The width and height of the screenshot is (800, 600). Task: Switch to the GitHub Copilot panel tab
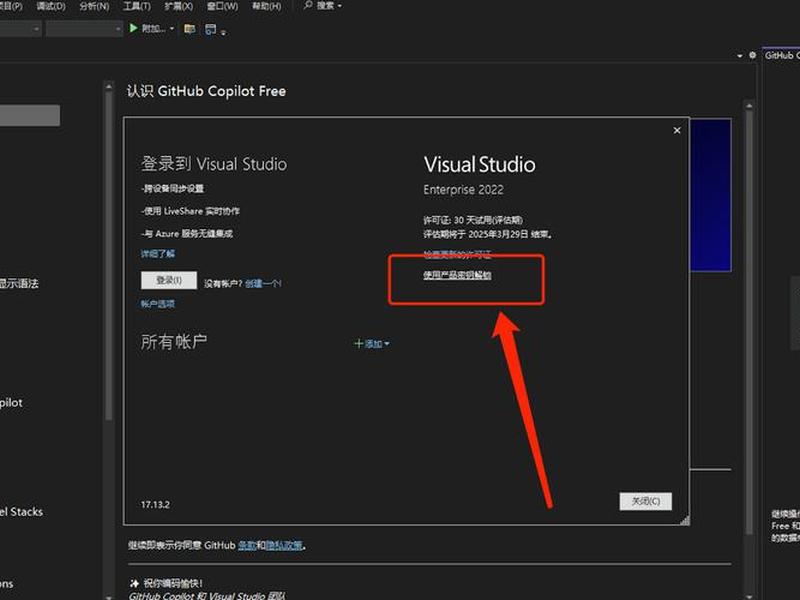(x=781, y=56)
